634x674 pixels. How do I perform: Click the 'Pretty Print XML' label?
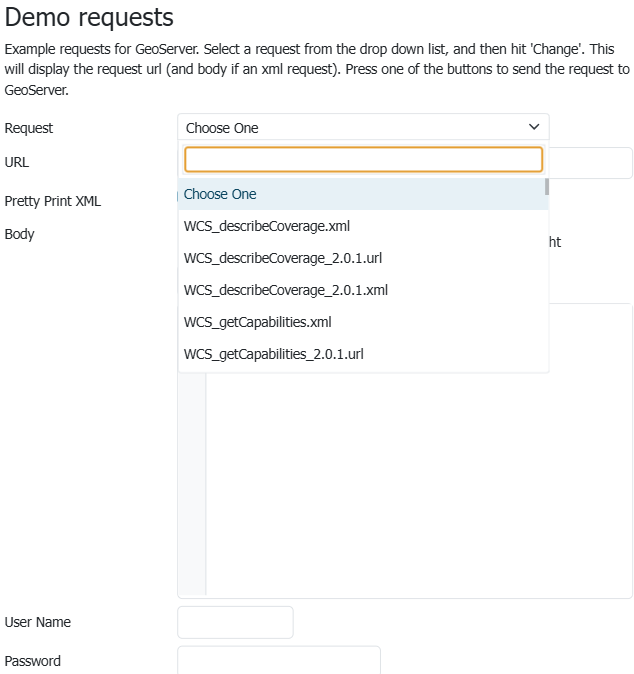click(x=53, y=201)
